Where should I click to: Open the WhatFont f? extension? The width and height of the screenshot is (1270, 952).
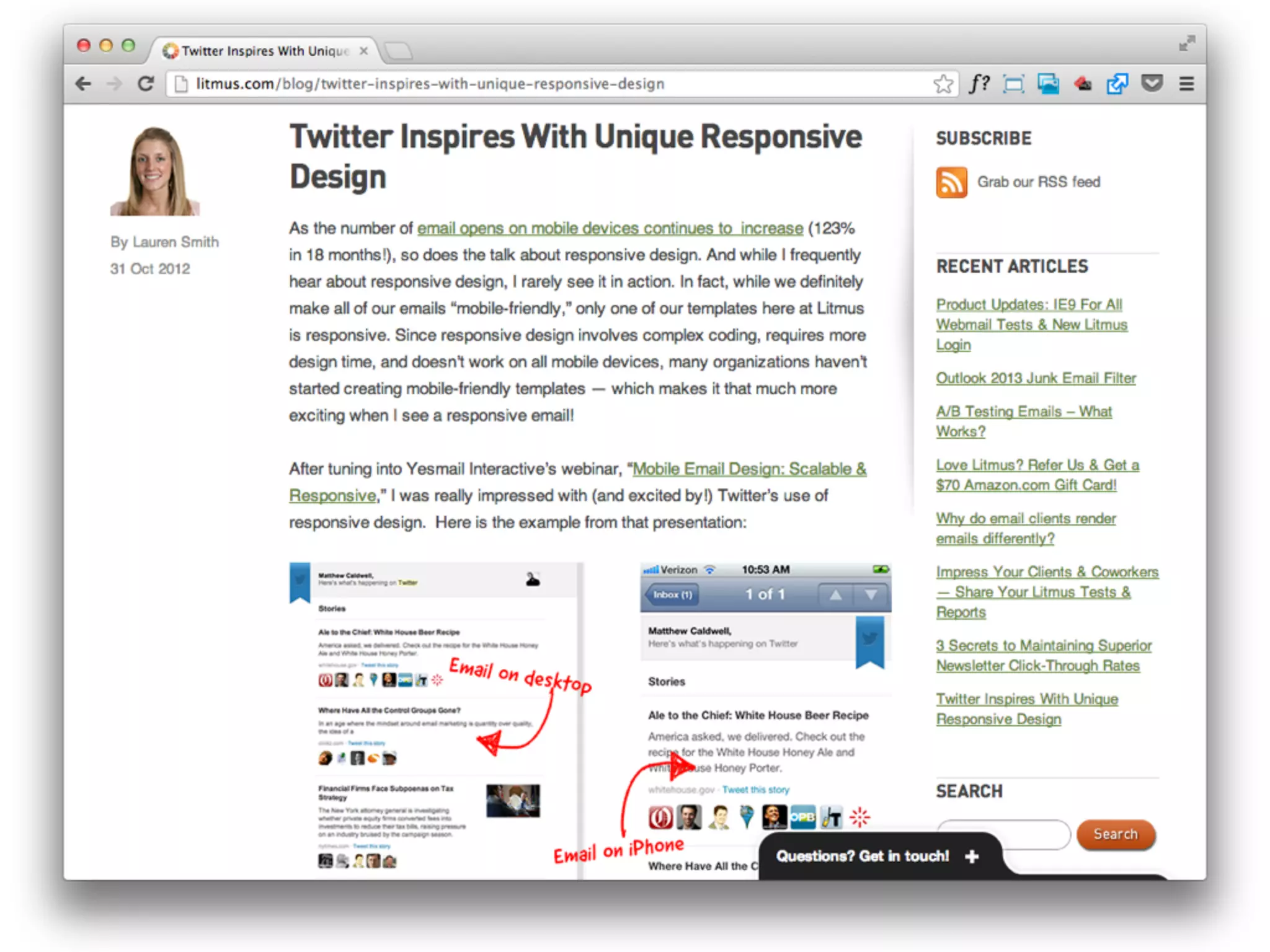[x=979, y=83]
